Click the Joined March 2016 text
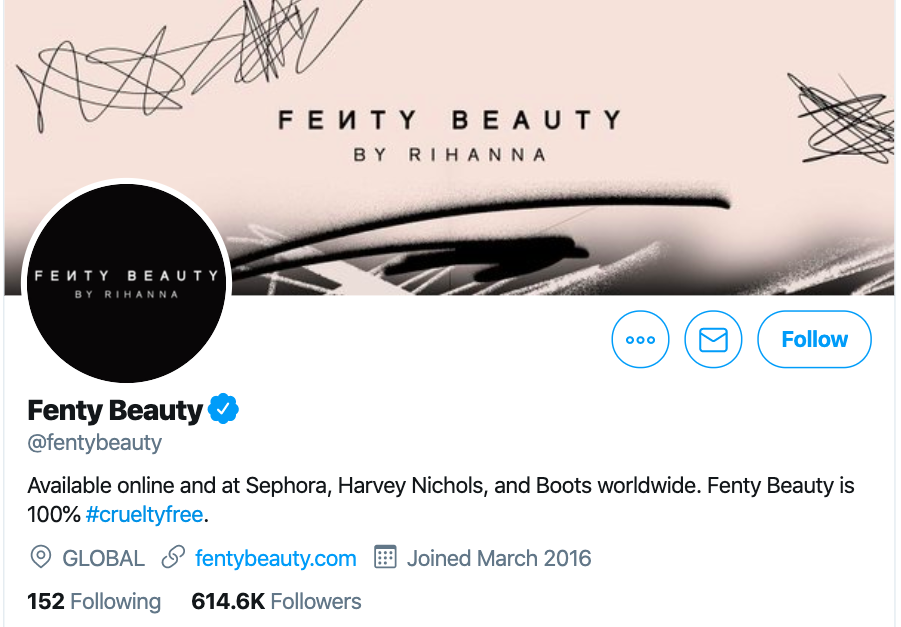Screen dimensions: 901x627 click(x=499, y=558)
